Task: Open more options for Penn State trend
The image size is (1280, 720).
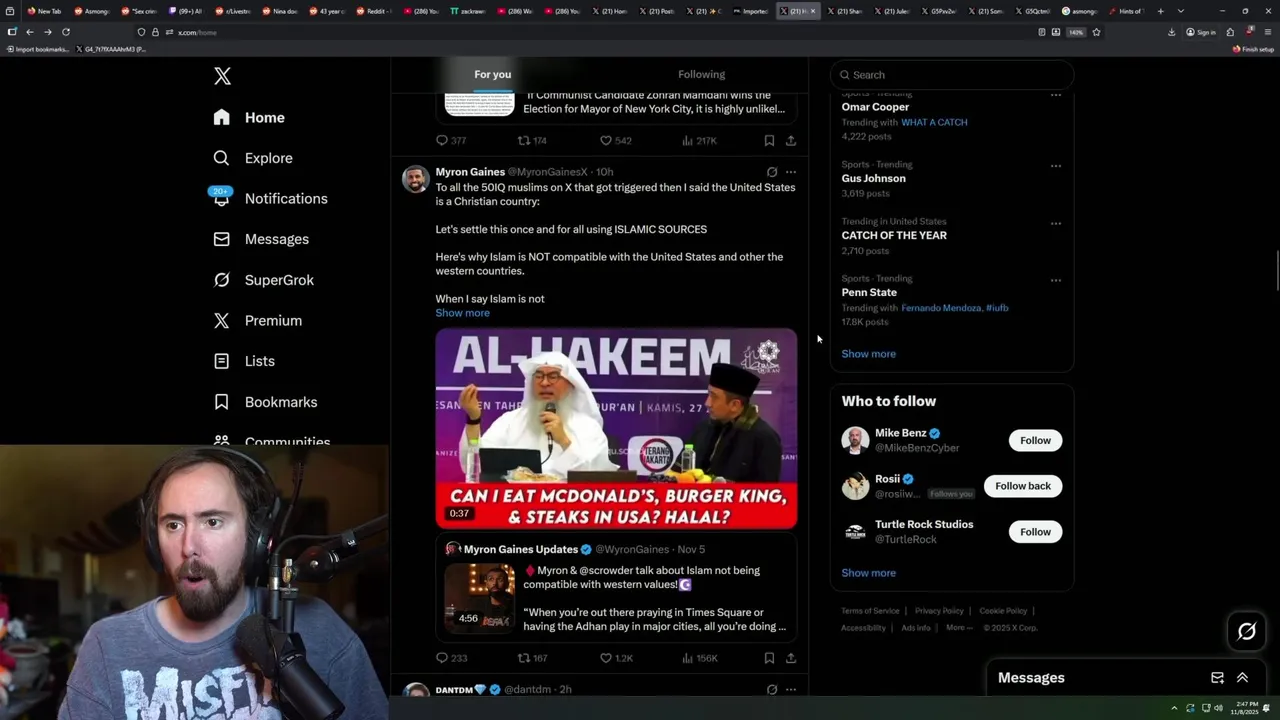Action: point(1055,280)
